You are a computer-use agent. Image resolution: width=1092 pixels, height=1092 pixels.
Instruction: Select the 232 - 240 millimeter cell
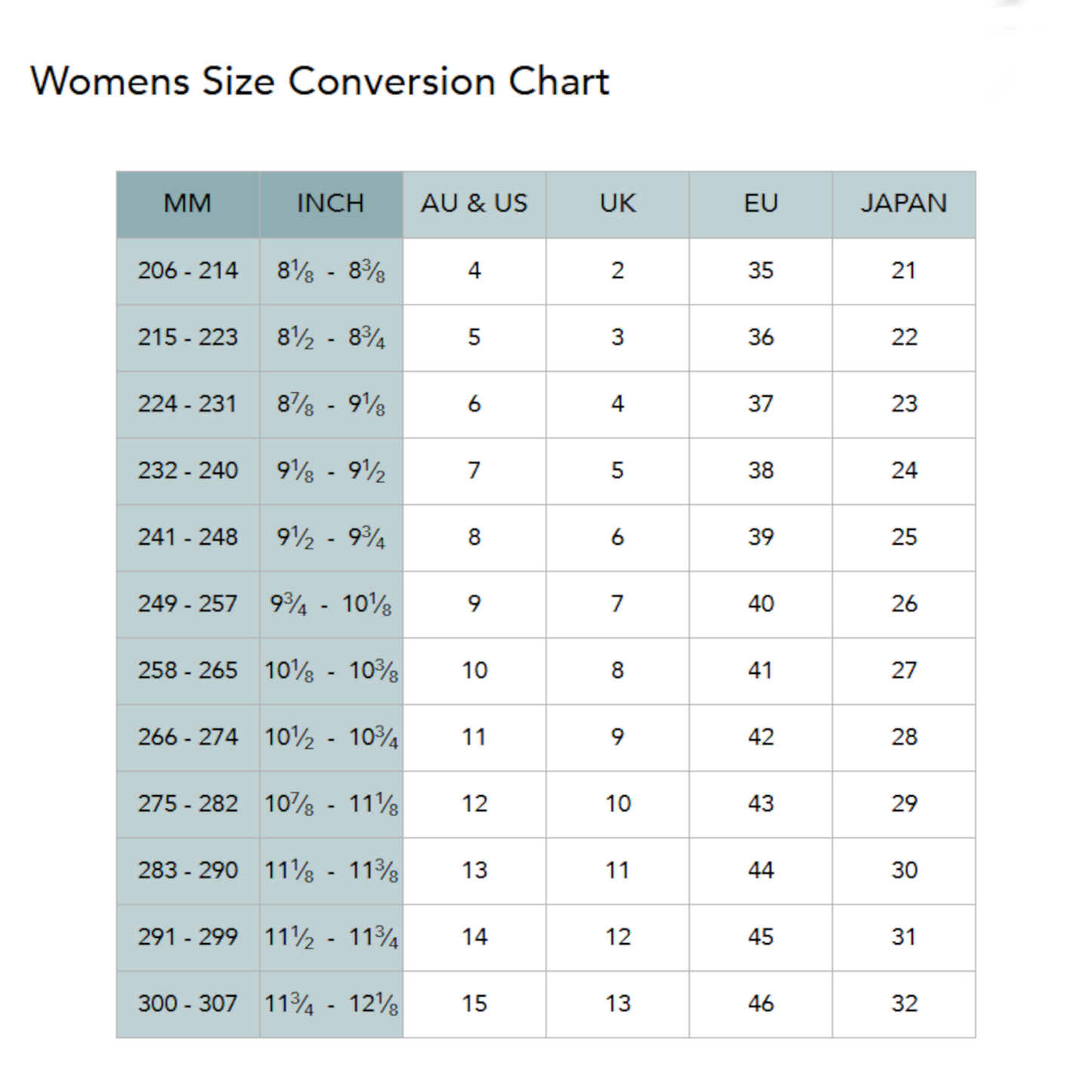187,471
